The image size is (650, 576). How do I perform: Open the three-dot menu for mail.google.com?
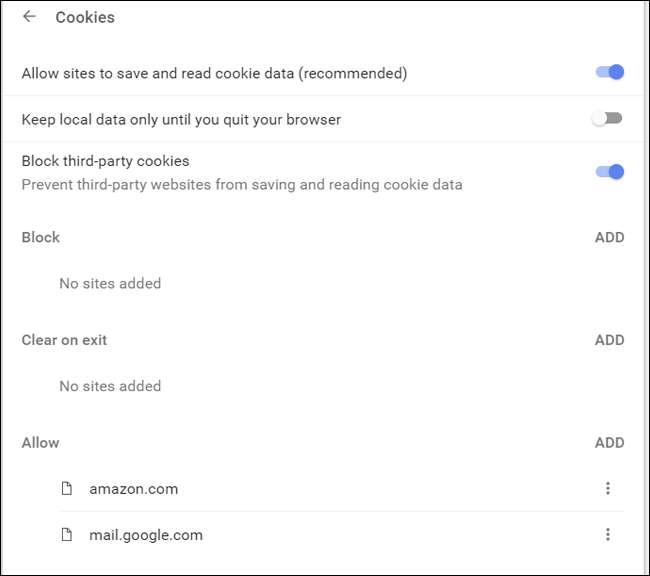coord(607,535)
